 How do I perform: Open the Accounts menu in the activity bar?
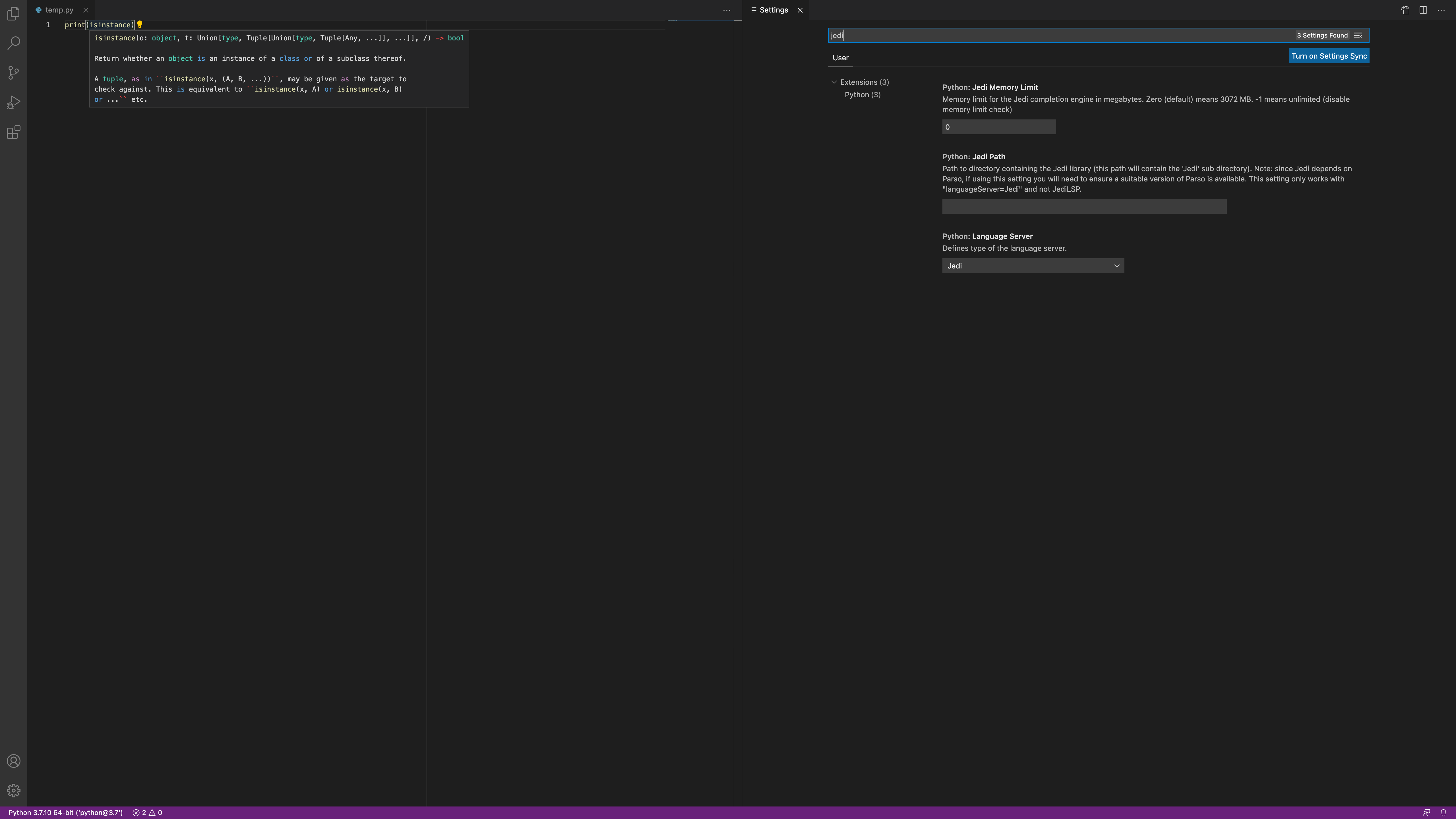coord(13,761)
